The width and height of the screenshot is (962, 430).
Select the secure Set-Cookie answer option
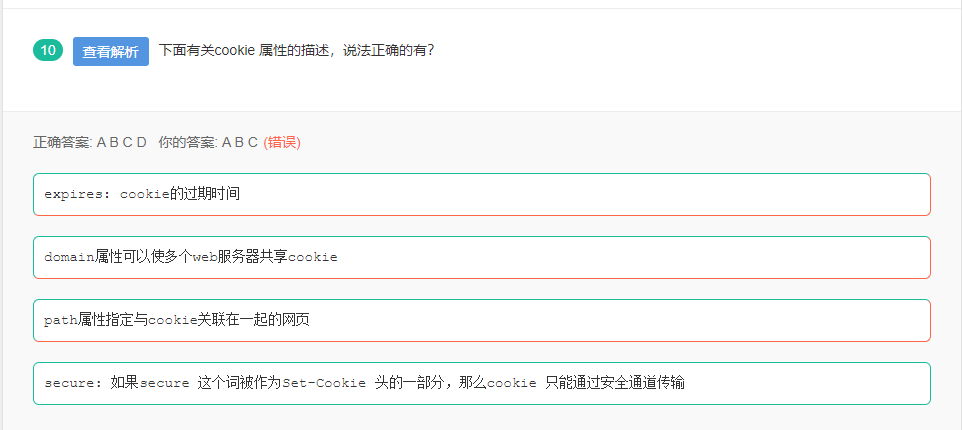(481, 383)
